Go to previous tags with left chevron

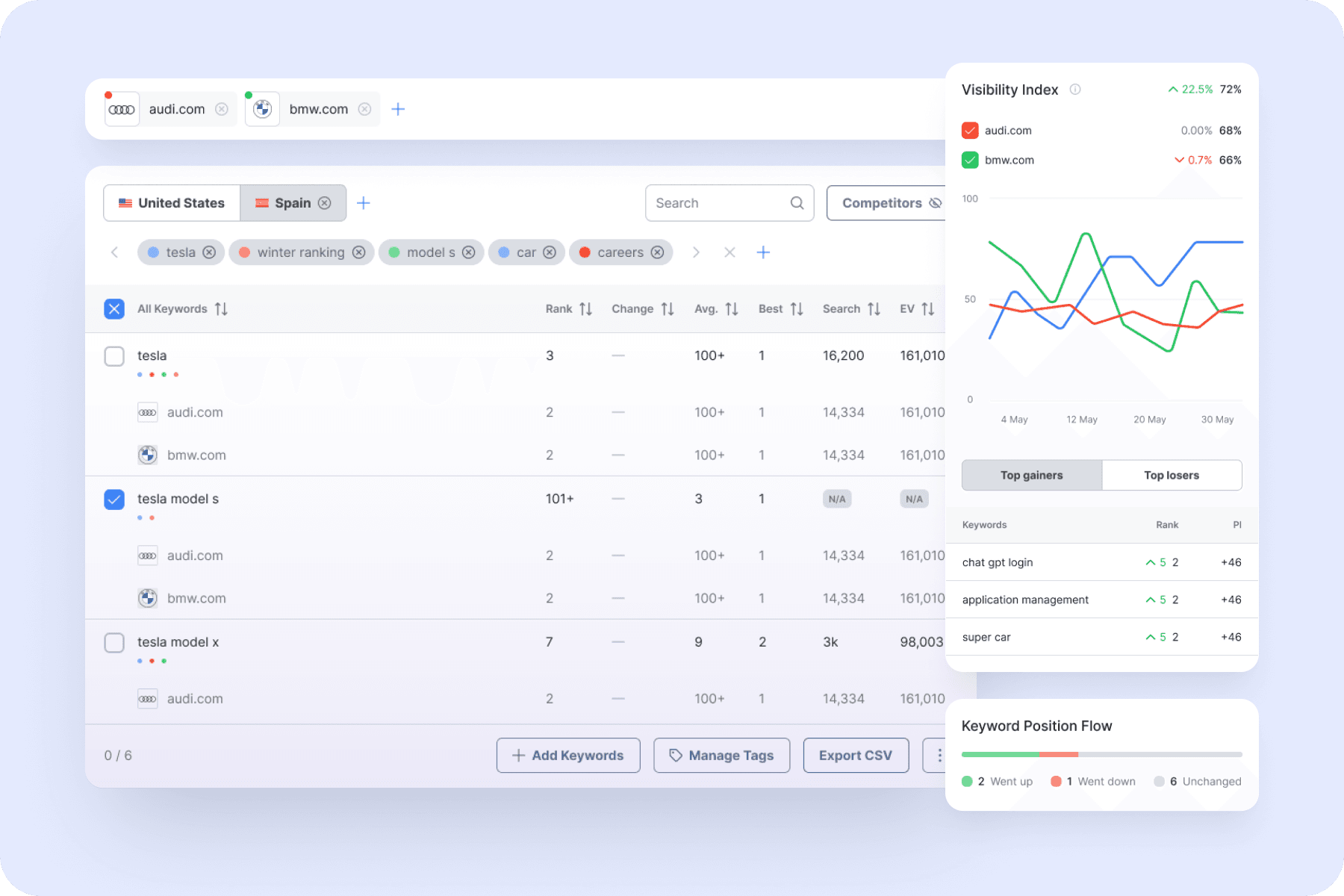coord(115,252)
